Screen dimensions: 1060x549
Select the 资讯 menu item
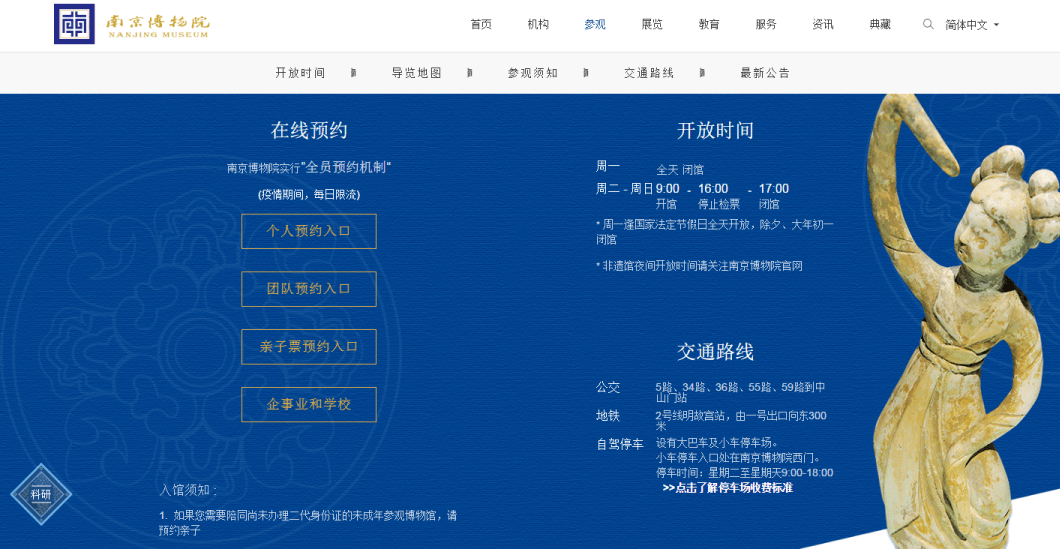823,25
